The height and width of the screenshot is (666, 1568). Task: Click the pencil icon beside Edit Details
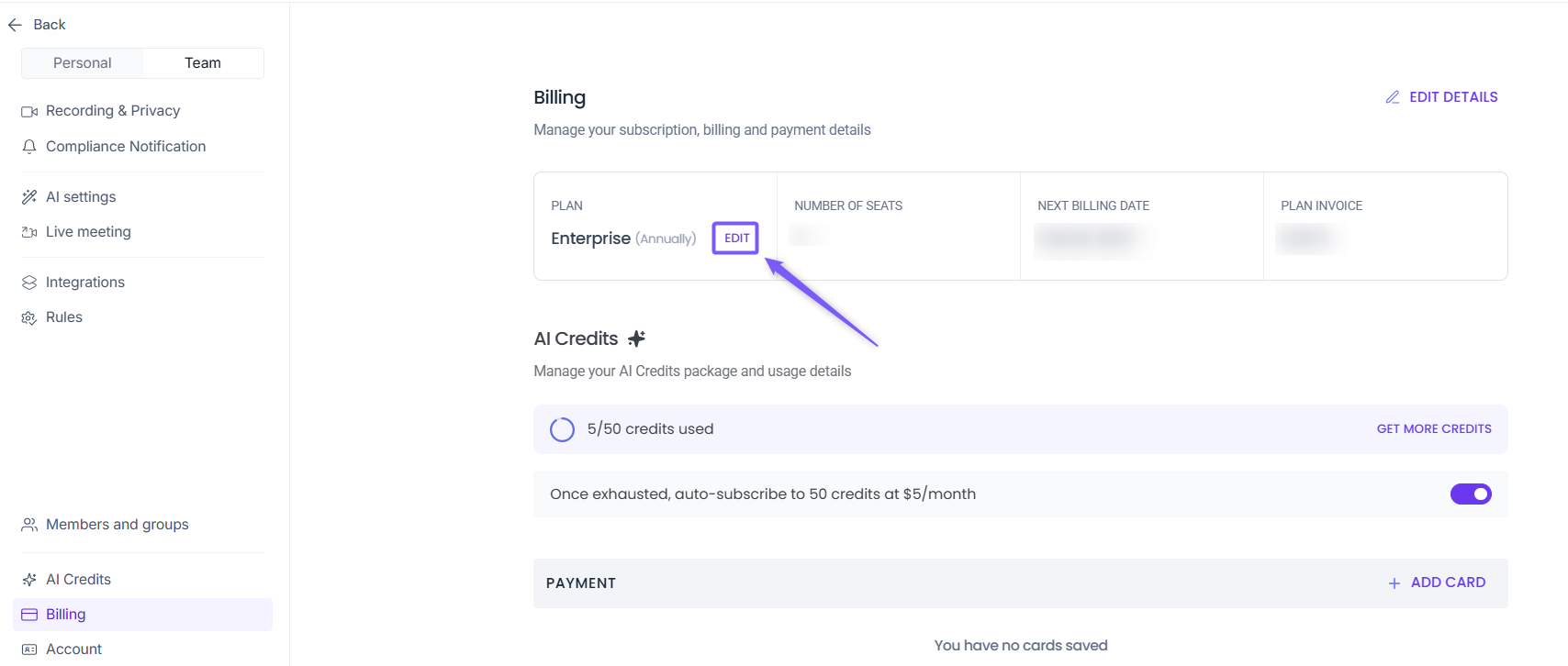pos(1393,97)
